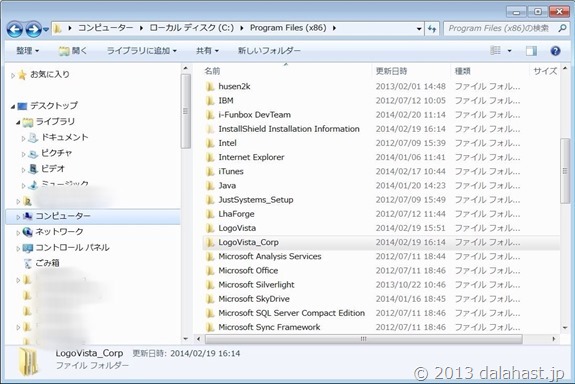Select コンピューター in the address breadcrumb
The height and width of the screenshot is (384, 575).
[x=106, y=28]
